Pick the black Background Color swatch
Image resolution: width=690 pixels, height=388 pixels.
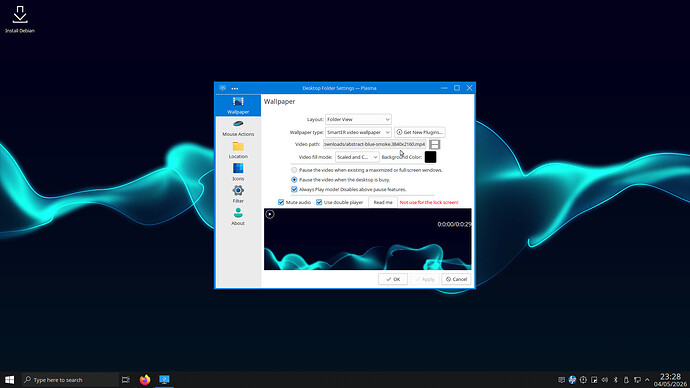[430, 157]
